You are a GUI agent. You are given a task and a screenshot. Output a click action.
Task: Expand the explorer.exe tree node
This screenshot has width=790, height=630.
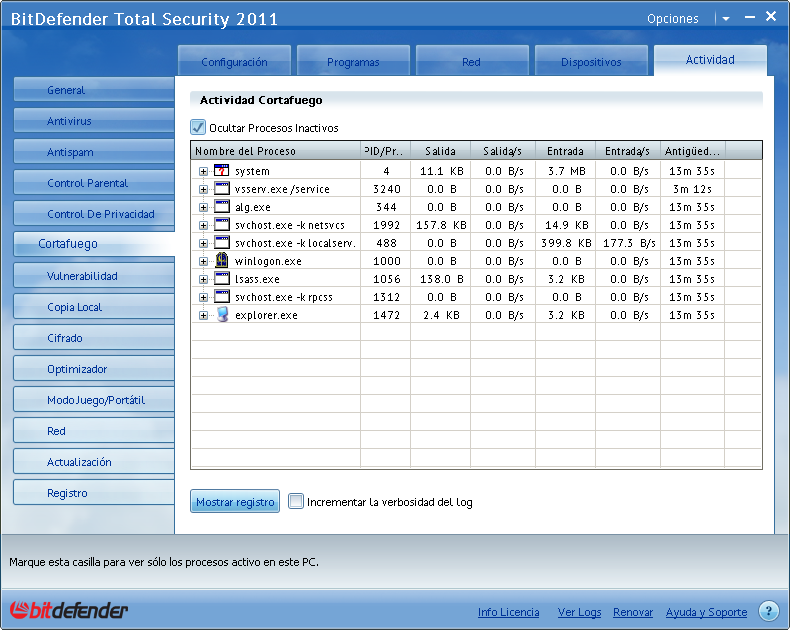point(203,315)
